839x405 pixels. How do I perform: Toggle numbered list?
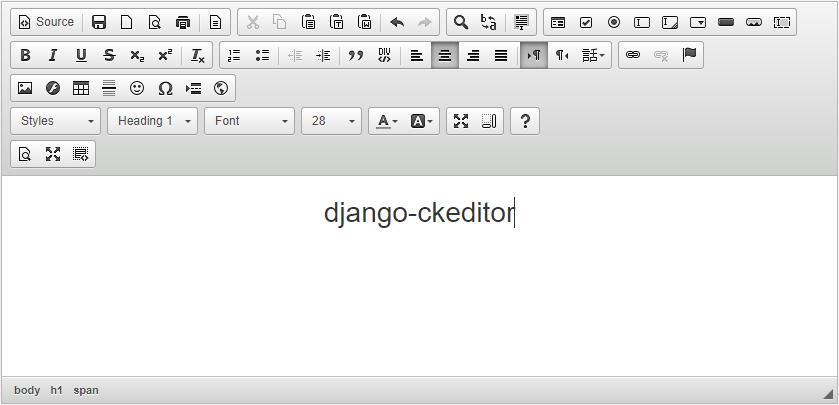click(234, 55)
